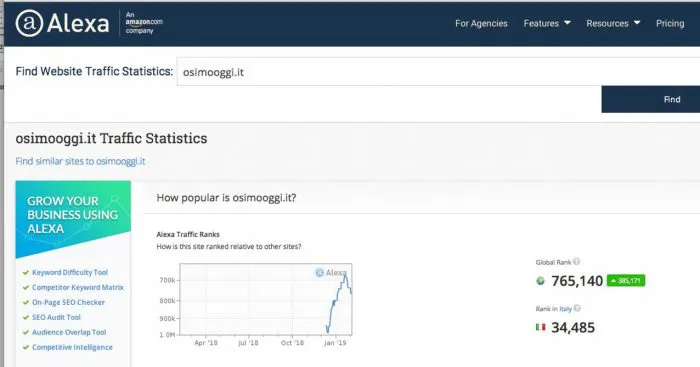Go to the Pricing page
The image size is (700, 367).
point(670,24)
